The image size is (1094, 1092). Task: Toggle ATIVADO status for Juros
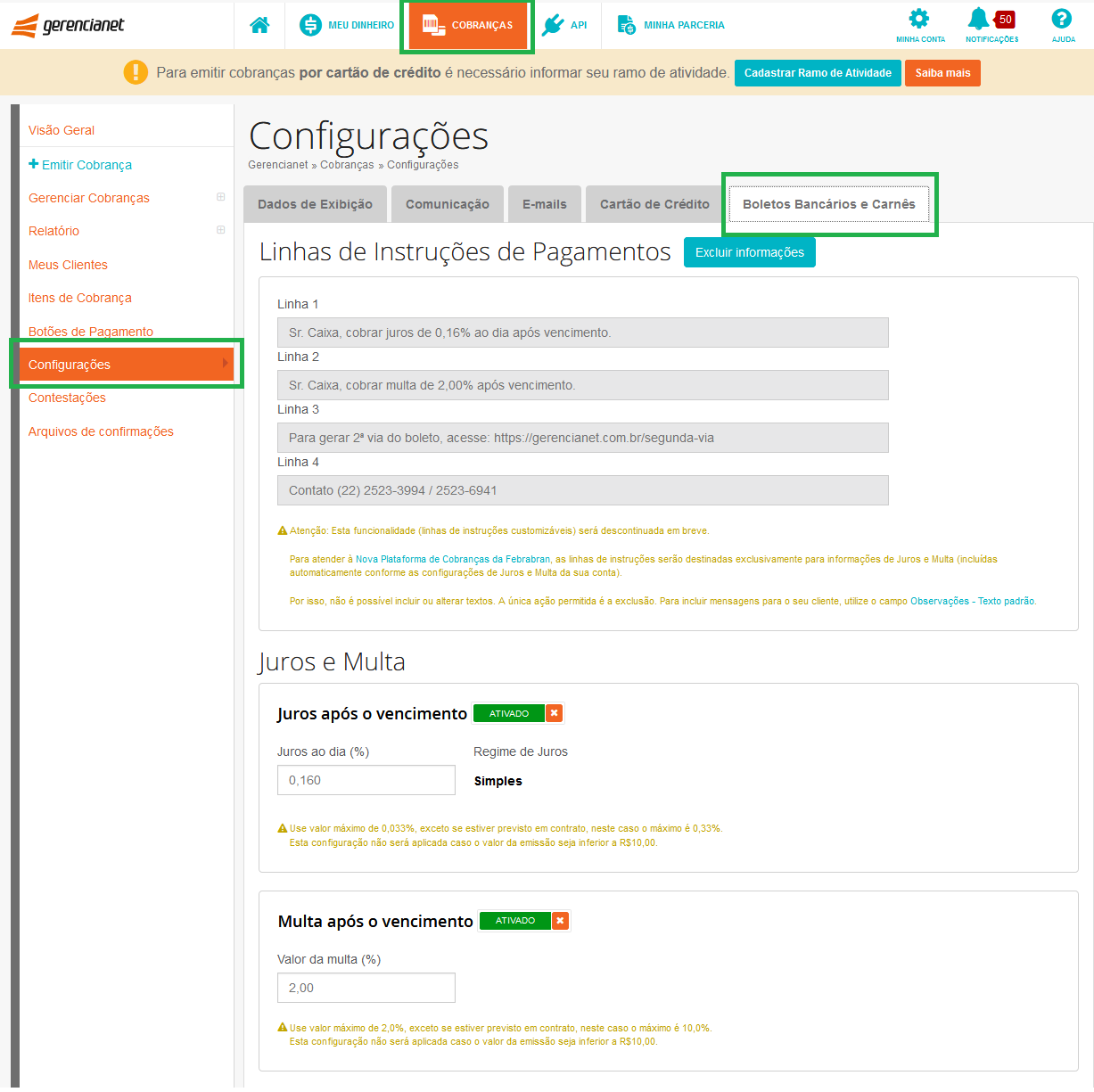(x=509, y=713)
